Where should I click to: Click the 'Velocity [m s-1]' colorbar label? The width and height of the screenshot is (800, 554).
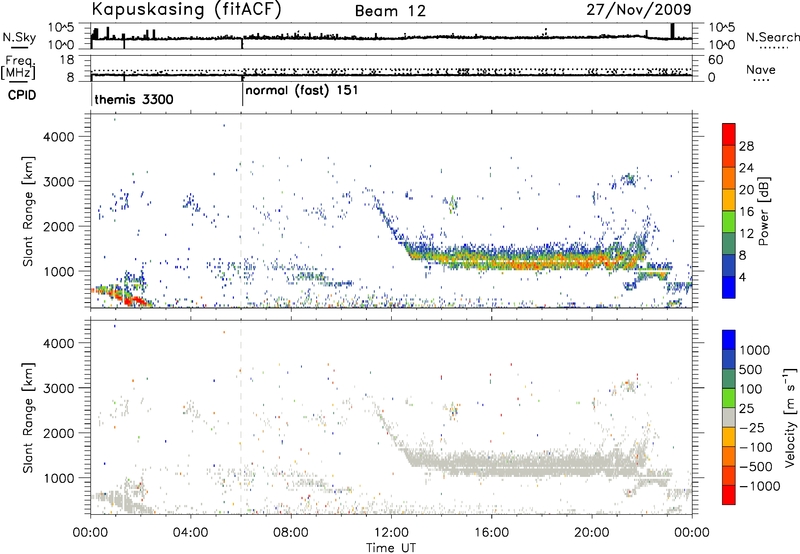coord(790,417)
